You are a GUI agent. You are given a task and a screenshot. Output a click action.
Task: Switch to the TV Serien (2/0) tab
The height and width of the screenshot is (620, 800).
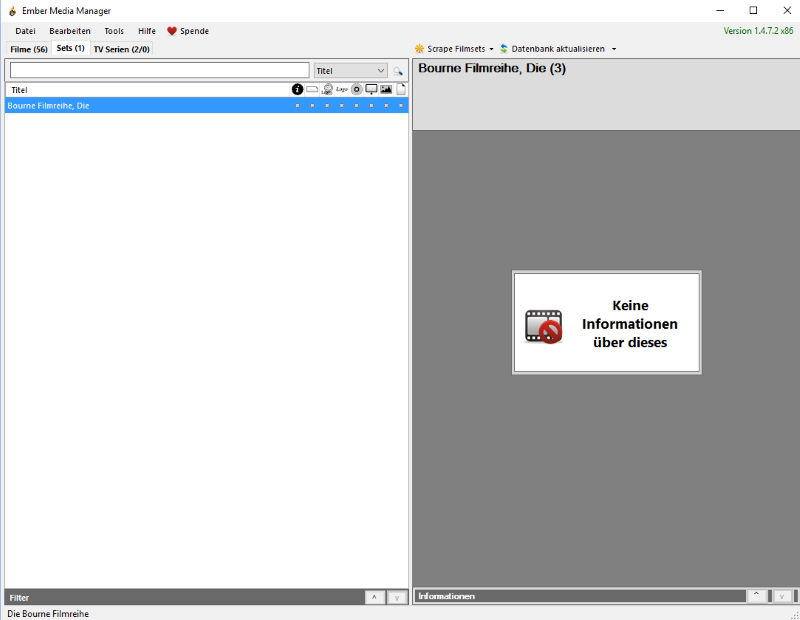[121, 49]
